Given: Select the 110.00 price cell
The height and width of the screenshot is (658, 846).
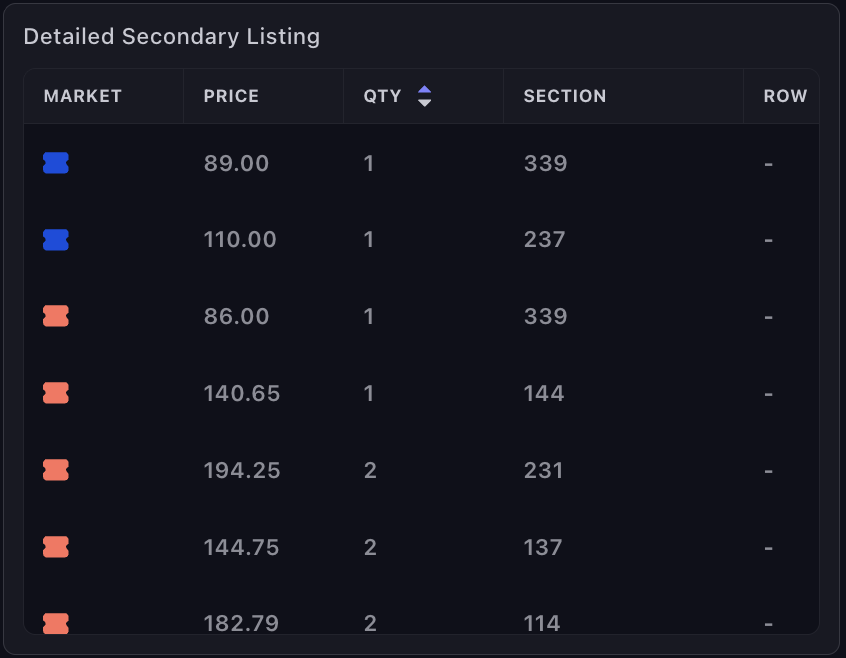Looking at the screenshot, I should [240, 240].
